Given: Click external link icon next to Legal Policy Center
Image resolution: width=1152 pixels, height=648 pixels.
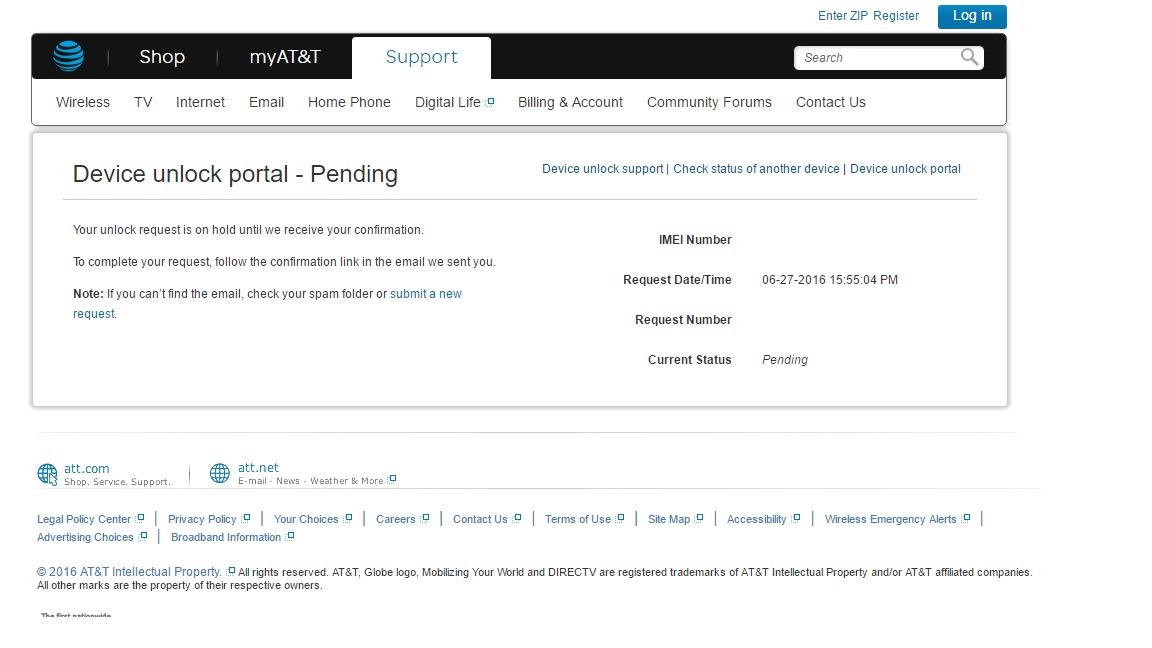Looking at the screenshot, I should click(141, 518).
